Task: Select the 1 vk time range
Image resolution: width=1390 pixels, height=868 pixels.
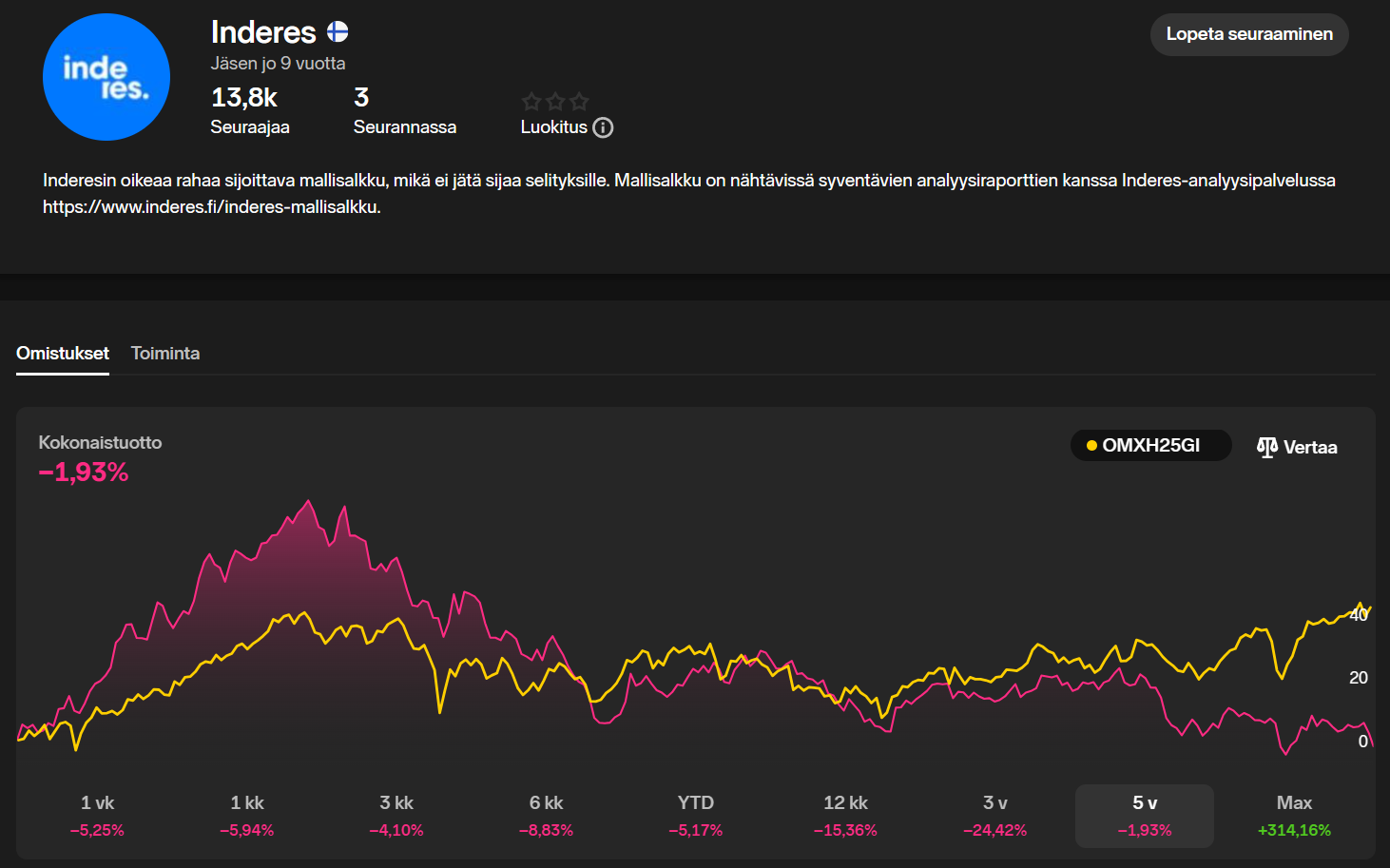Action: 97,815
